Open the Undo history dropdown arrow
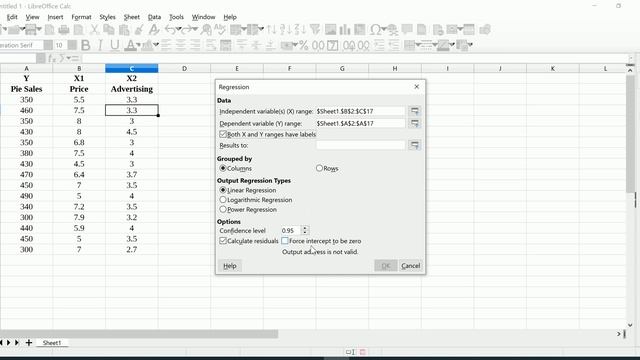640x360 pixels. (x=178, y=29)
